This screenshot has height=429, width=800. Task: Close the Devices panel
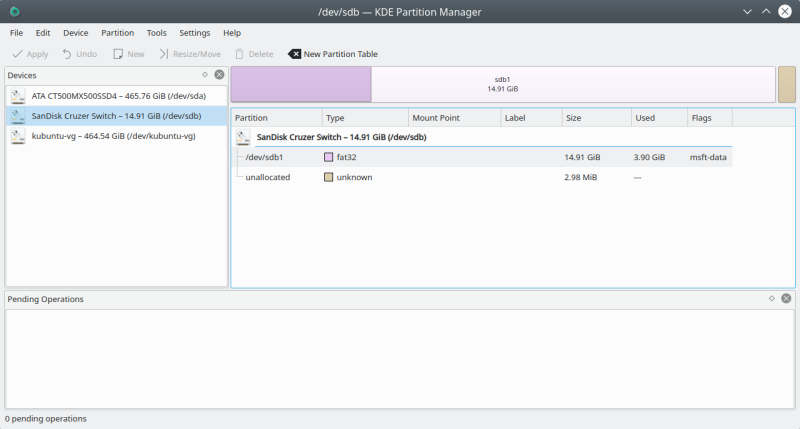pos(219,75)
